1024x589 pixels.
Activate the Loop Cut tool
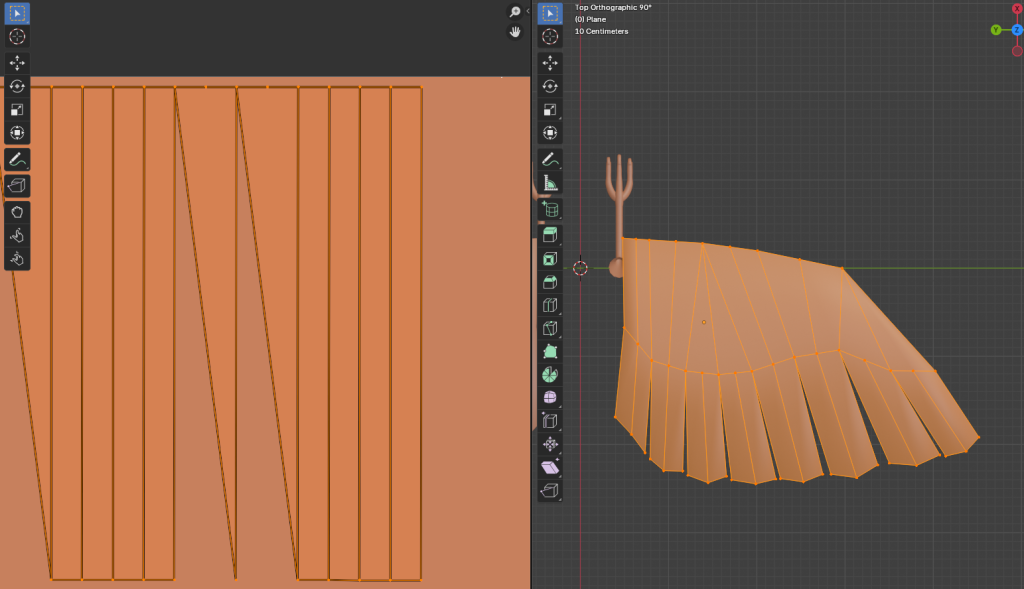(549, 305)
